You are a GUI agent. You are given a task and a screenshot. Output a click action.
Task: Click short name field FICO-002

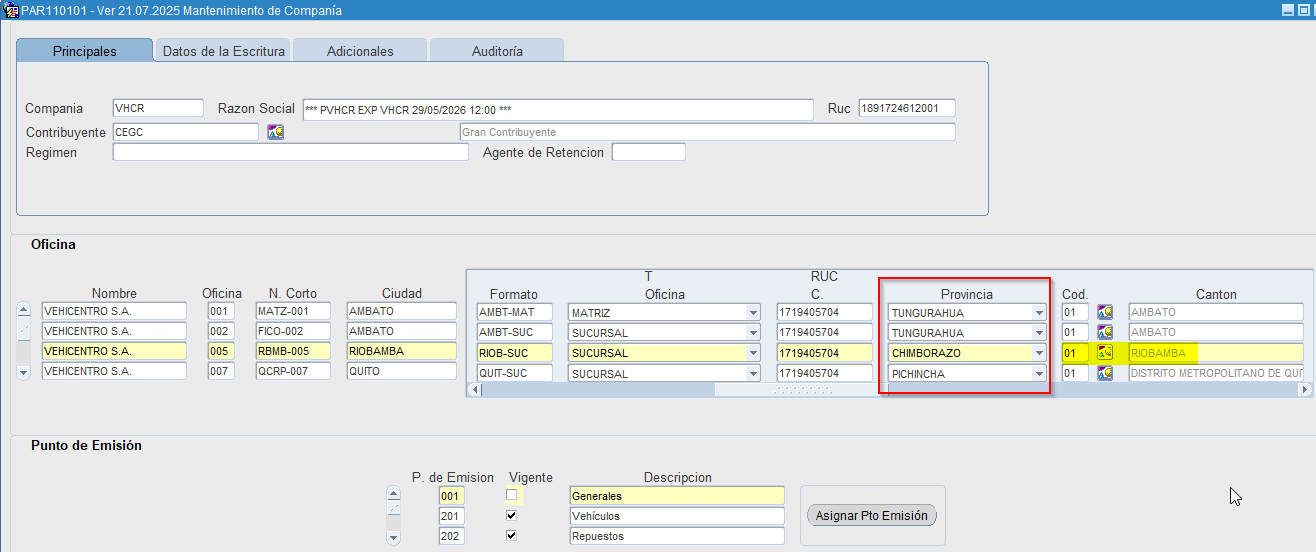pos(293,331)
